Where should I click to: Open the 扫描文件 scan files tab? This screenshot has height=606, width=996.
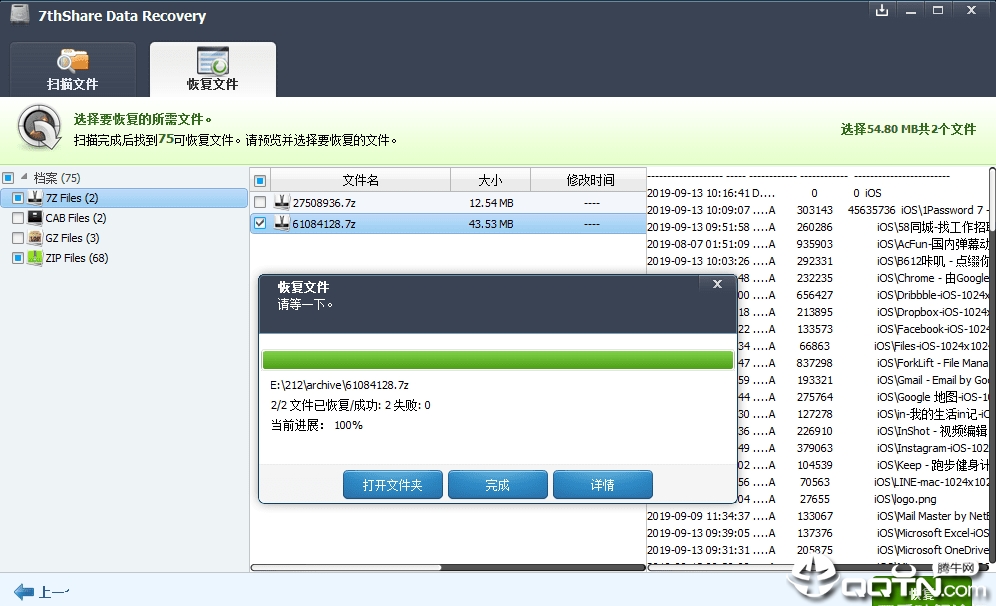pos(72,70)
